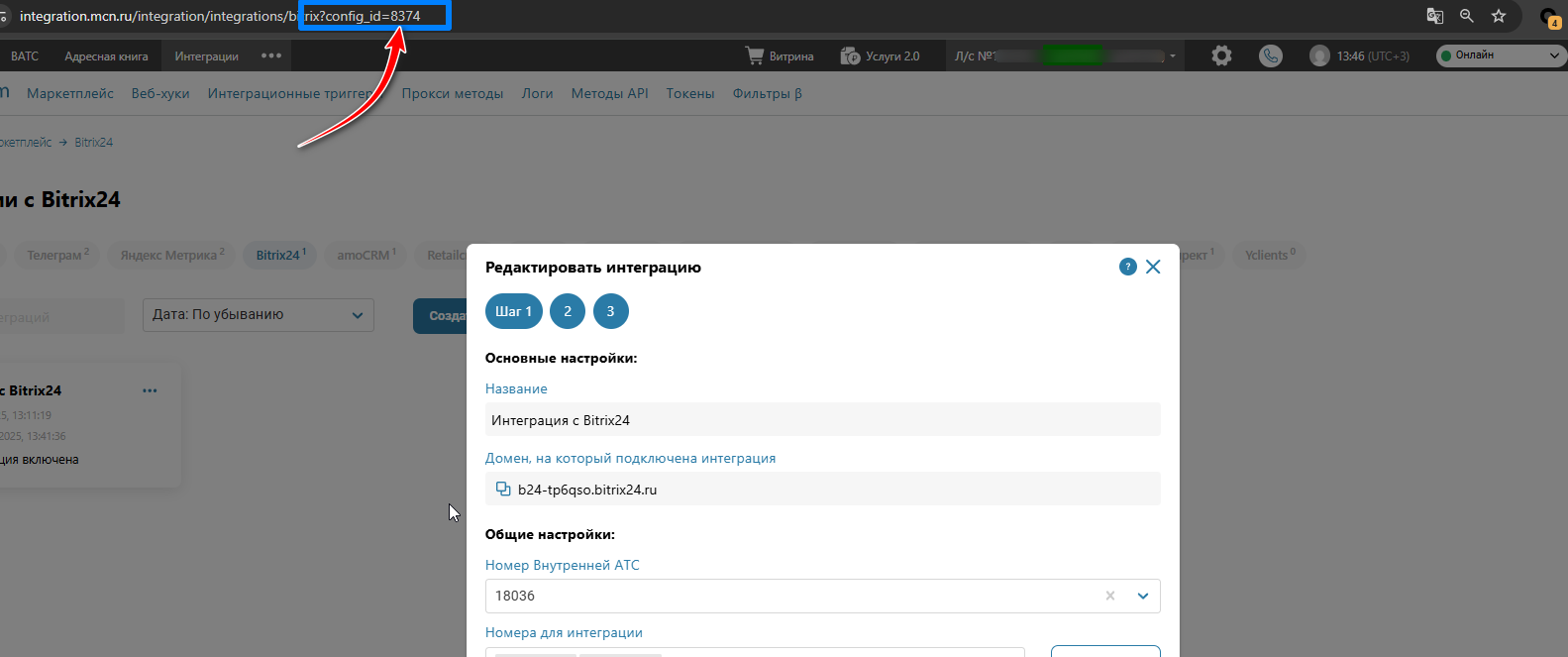
Task: Click the Услуги 2.0 link text
Action: click(892, 56)
